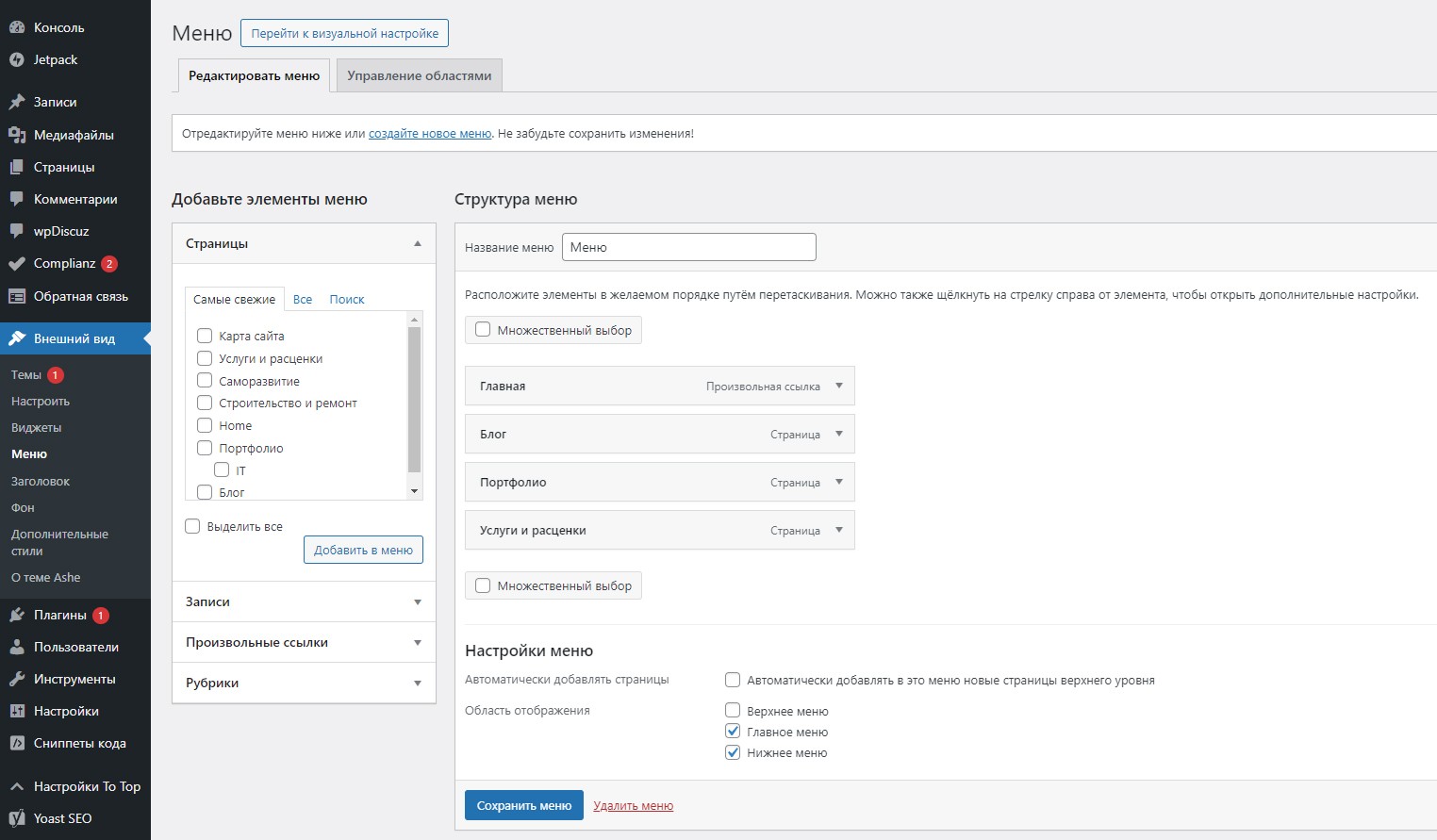Open the Все pages tab
The image size is (1437, 840).
point(303,299)
